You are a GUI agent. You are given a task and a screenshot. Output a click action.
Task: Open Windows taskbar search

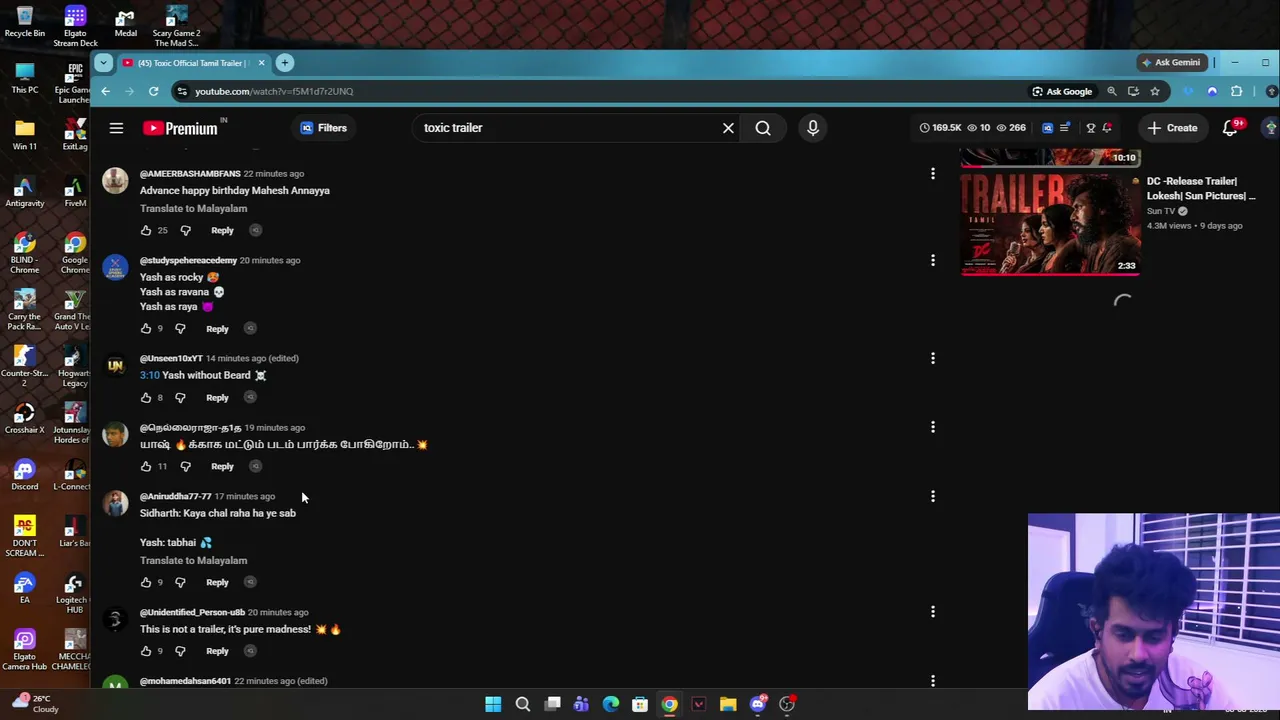pos(522,704)
